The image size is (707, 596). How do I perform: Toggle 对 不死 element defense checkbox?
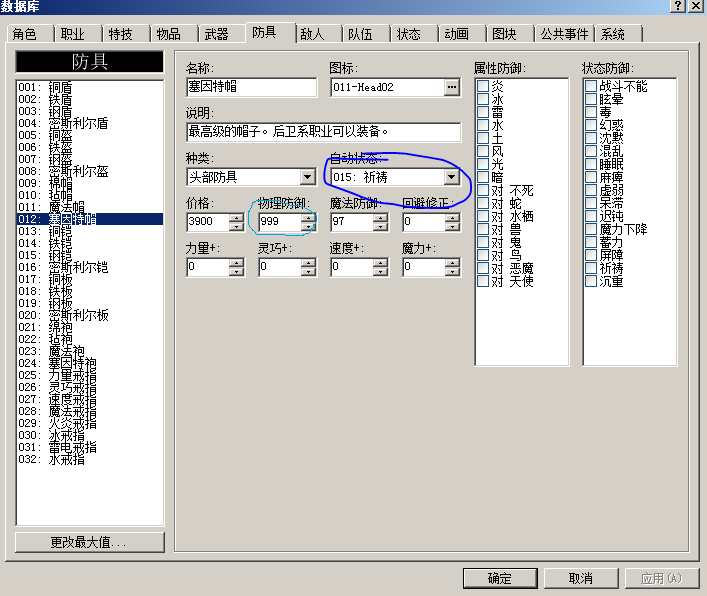[x=483, y=190]
